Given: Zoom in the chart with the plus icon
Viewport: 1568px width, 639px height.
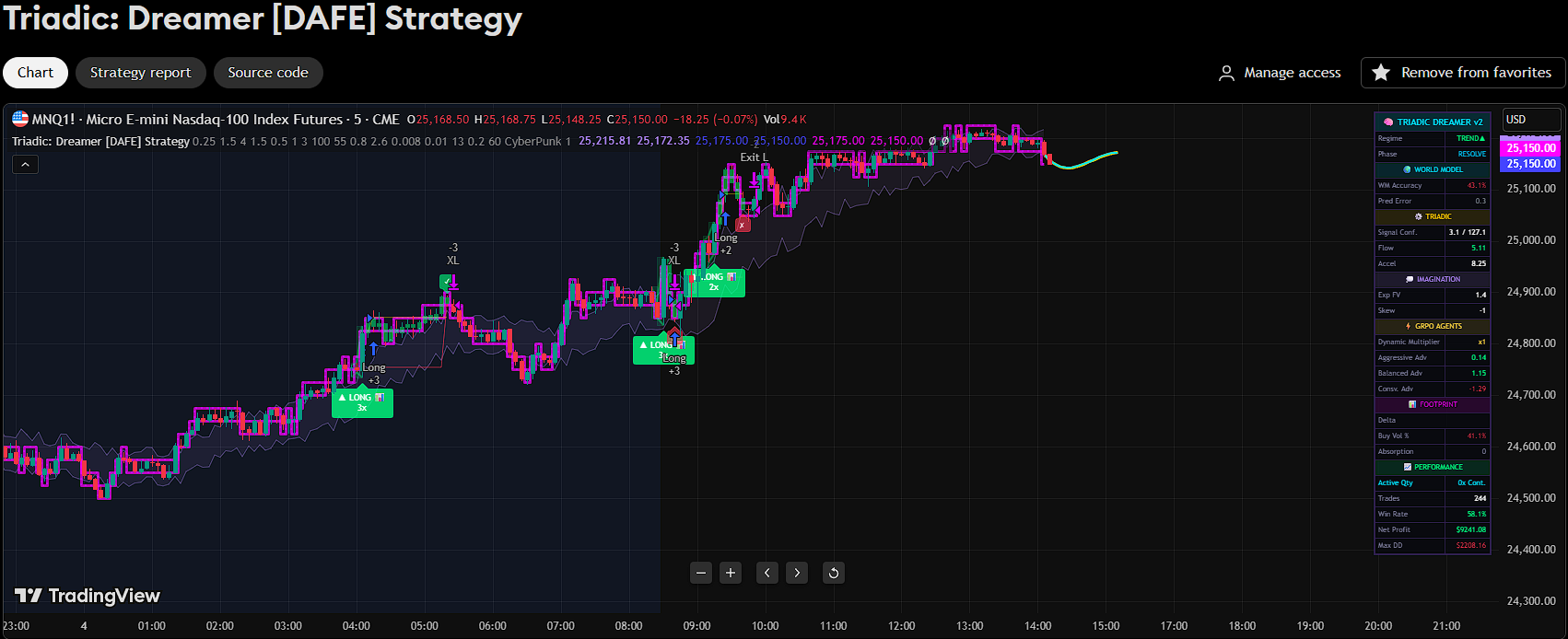Looking at the screenshot, I should pos(731,573).
